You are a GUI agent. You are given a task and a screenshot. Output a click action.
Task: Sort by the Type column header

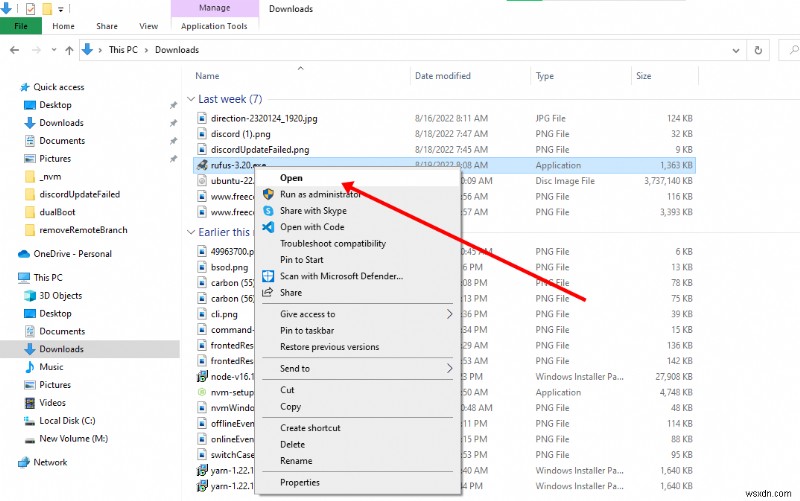(x=544, y=76)
